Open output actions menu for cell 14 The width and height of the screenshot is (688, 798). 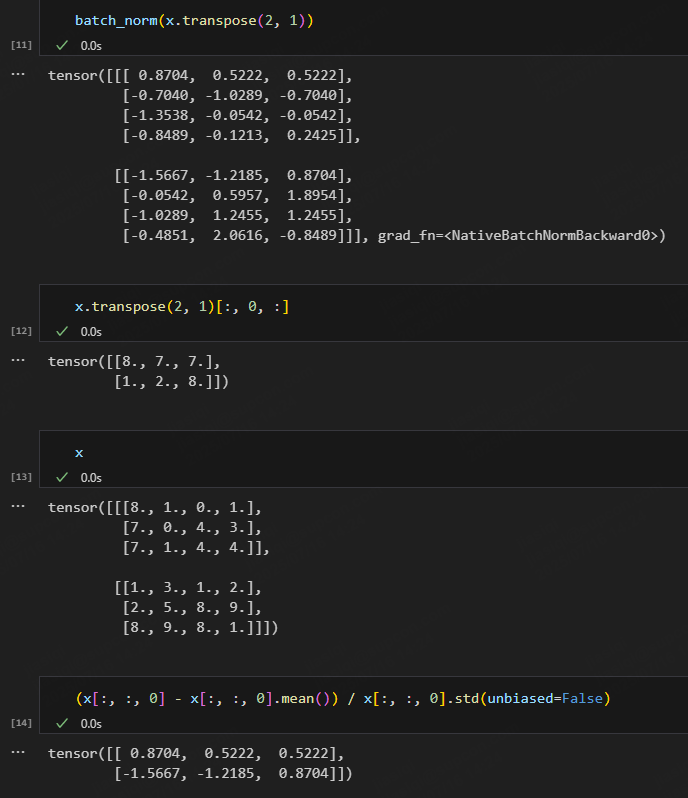click(18, 752)
